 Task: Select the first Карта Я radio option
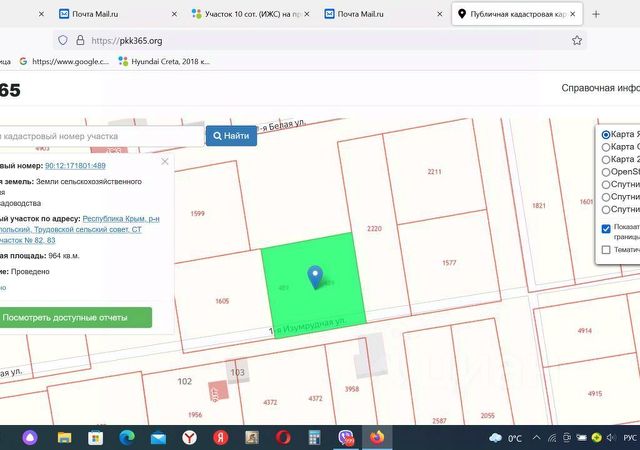point(606,134)
